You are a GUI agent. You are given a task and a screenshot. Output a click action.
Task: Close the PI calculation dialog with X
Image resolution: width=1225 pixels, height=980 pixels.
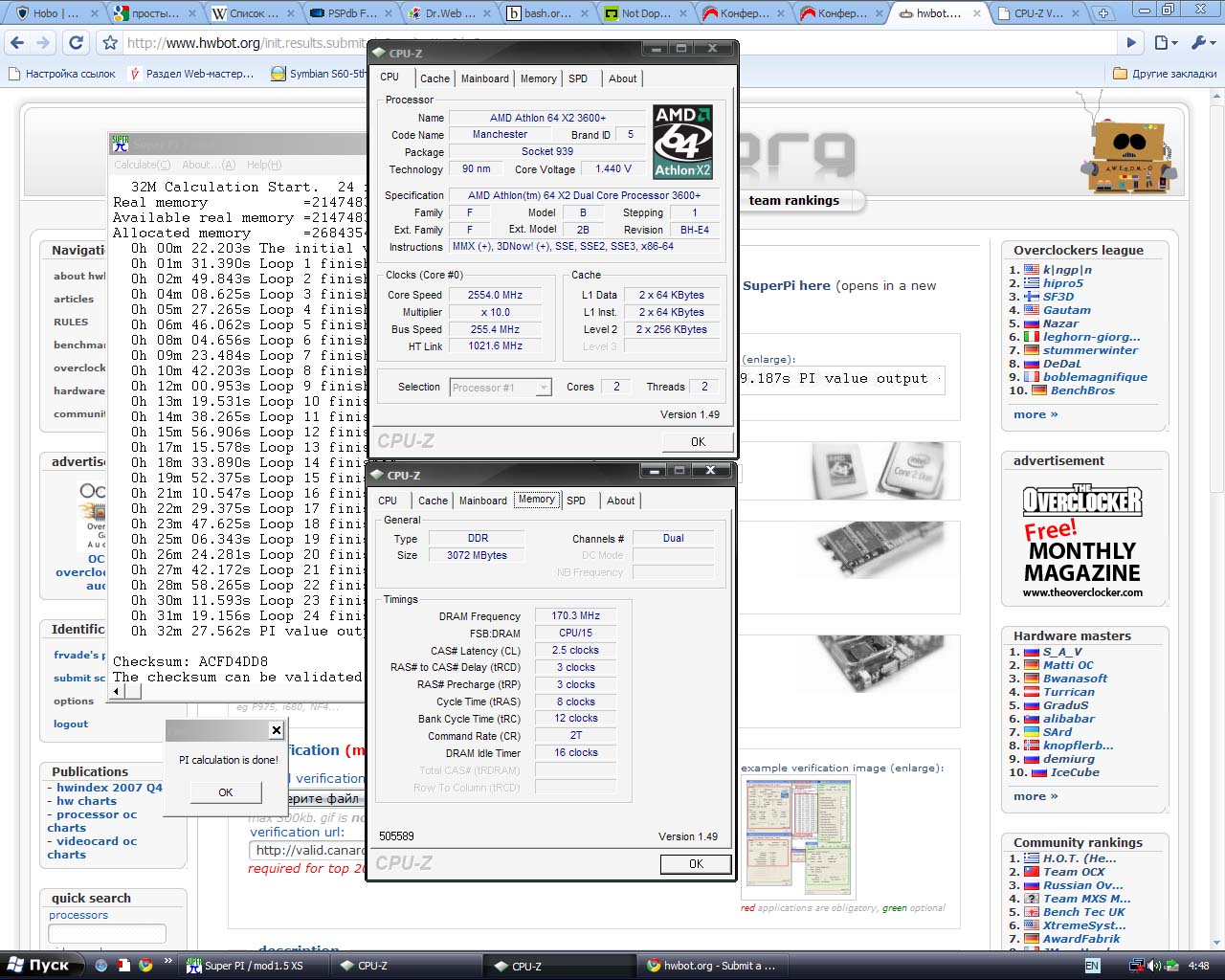[x=276, y=730]
